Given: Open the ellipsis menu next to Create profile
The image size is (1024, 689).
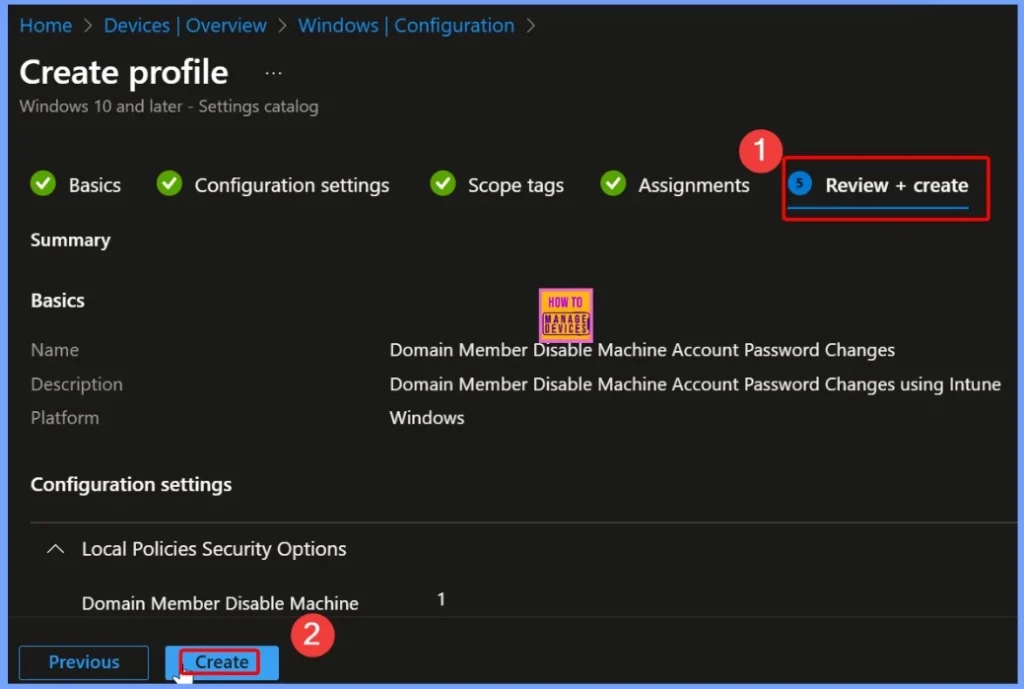Looking at the screenshot, I should (x=273, y=73).
